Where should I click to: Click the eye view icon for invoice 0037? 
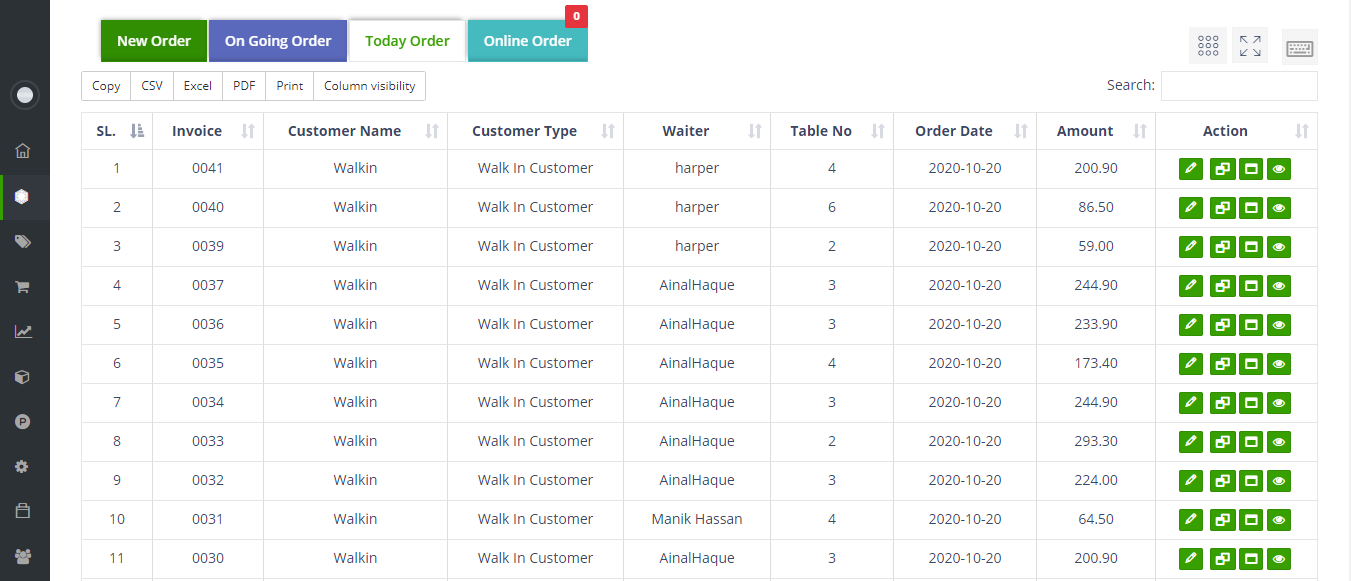(x=1278, y=286)
